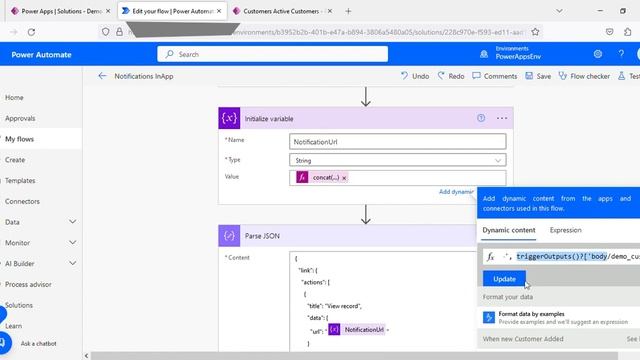Click the tracking protection shield icon

(x=105, y=32)
